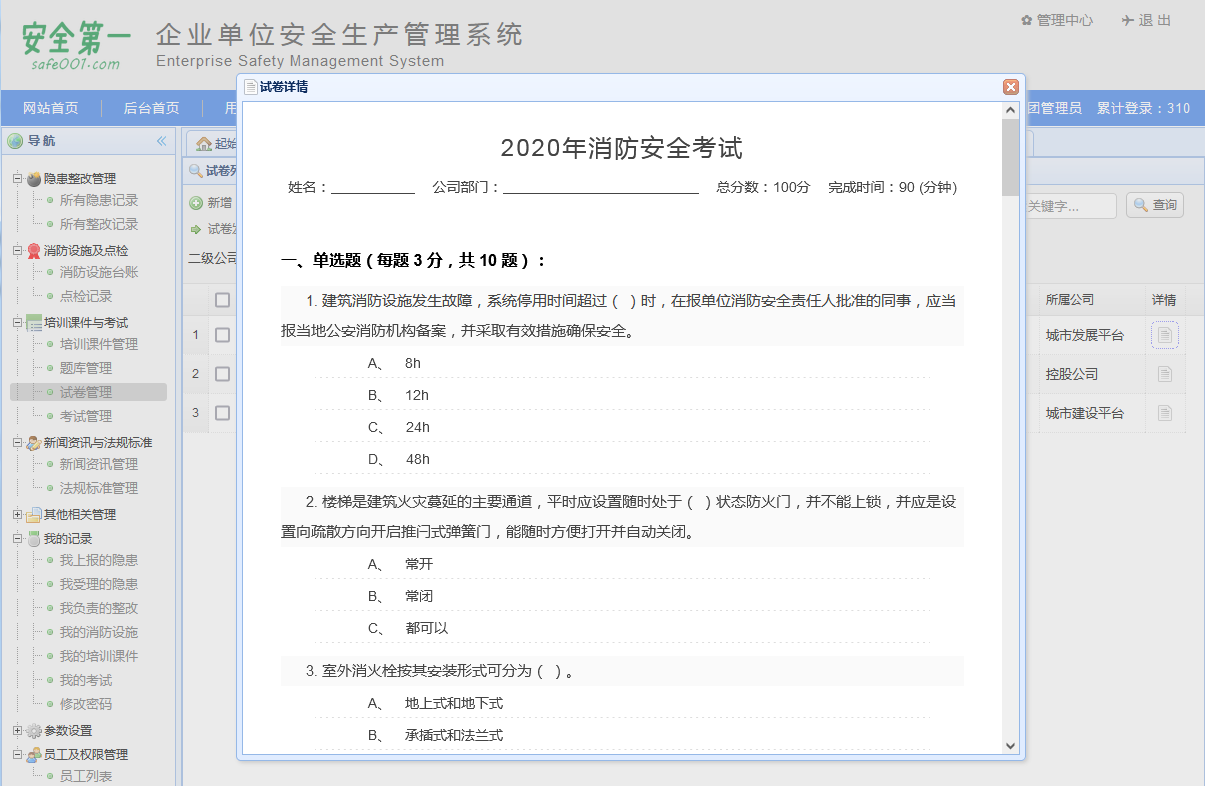The image size is (1205, 786).
Task: Click 退出 to log out
Action: pos(1146,20)
